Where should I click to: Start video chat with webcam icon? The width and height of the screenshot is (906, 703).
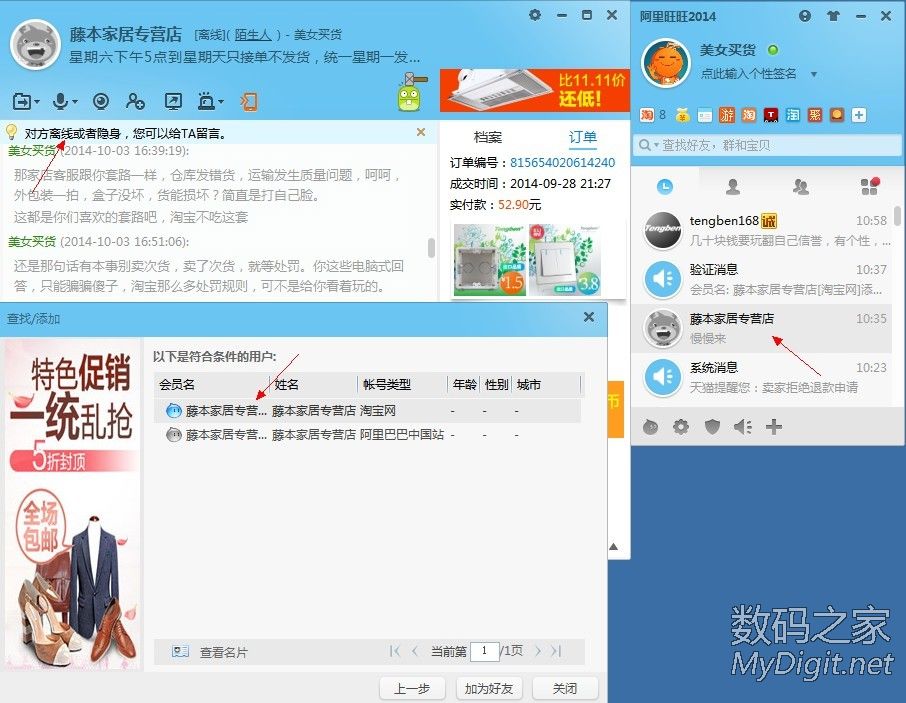click(101, 102)
